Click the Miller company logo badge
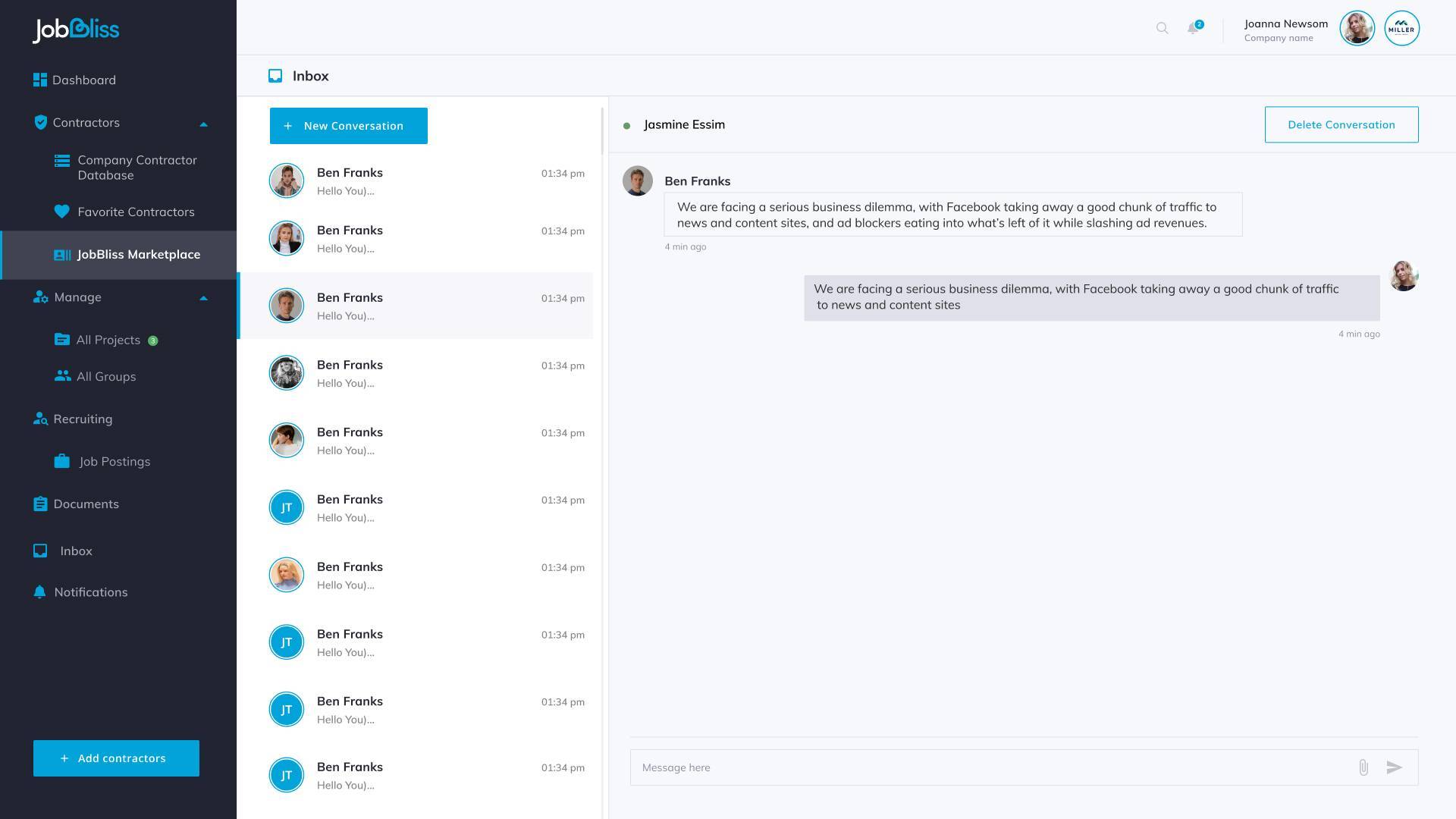This screenshot has width=1456, height=819. coord(1401,28)
